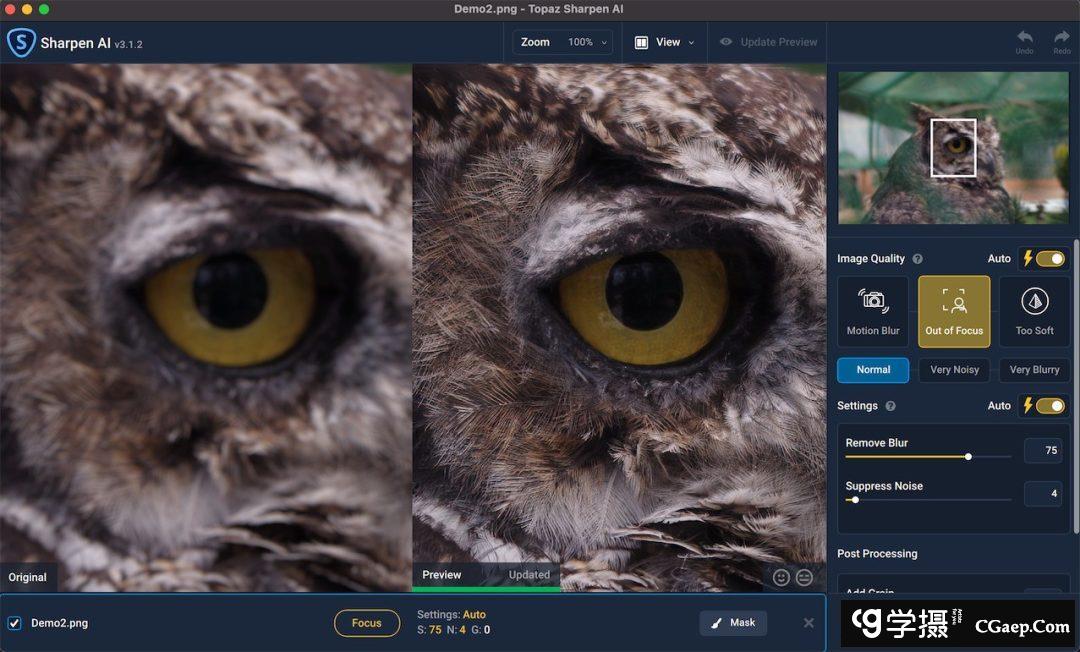The height and width of the screenshot is (652, 1080).
Task: Click the neutral face feedback icon
Action: [x=804, y=577]
